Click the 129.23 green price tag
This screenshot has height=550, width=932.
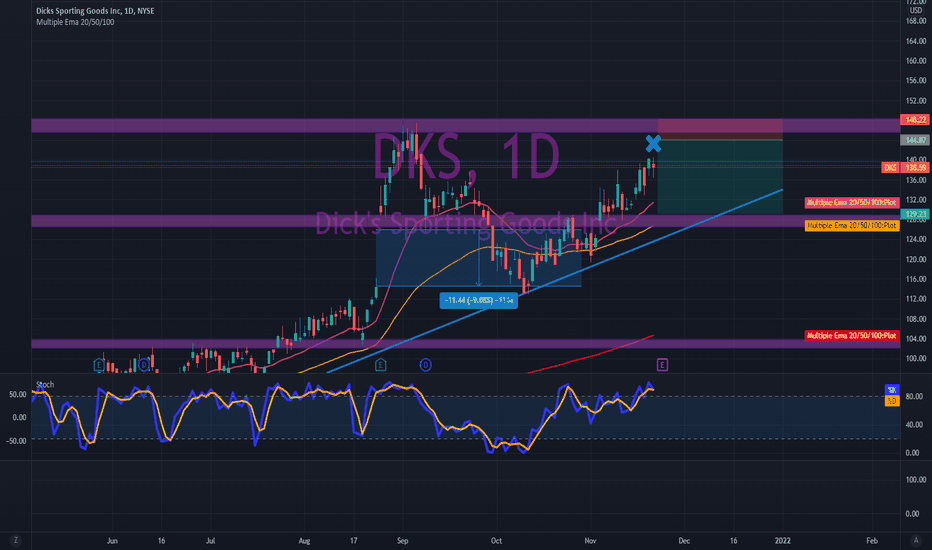pyautogui.click(x=915, y=213)
